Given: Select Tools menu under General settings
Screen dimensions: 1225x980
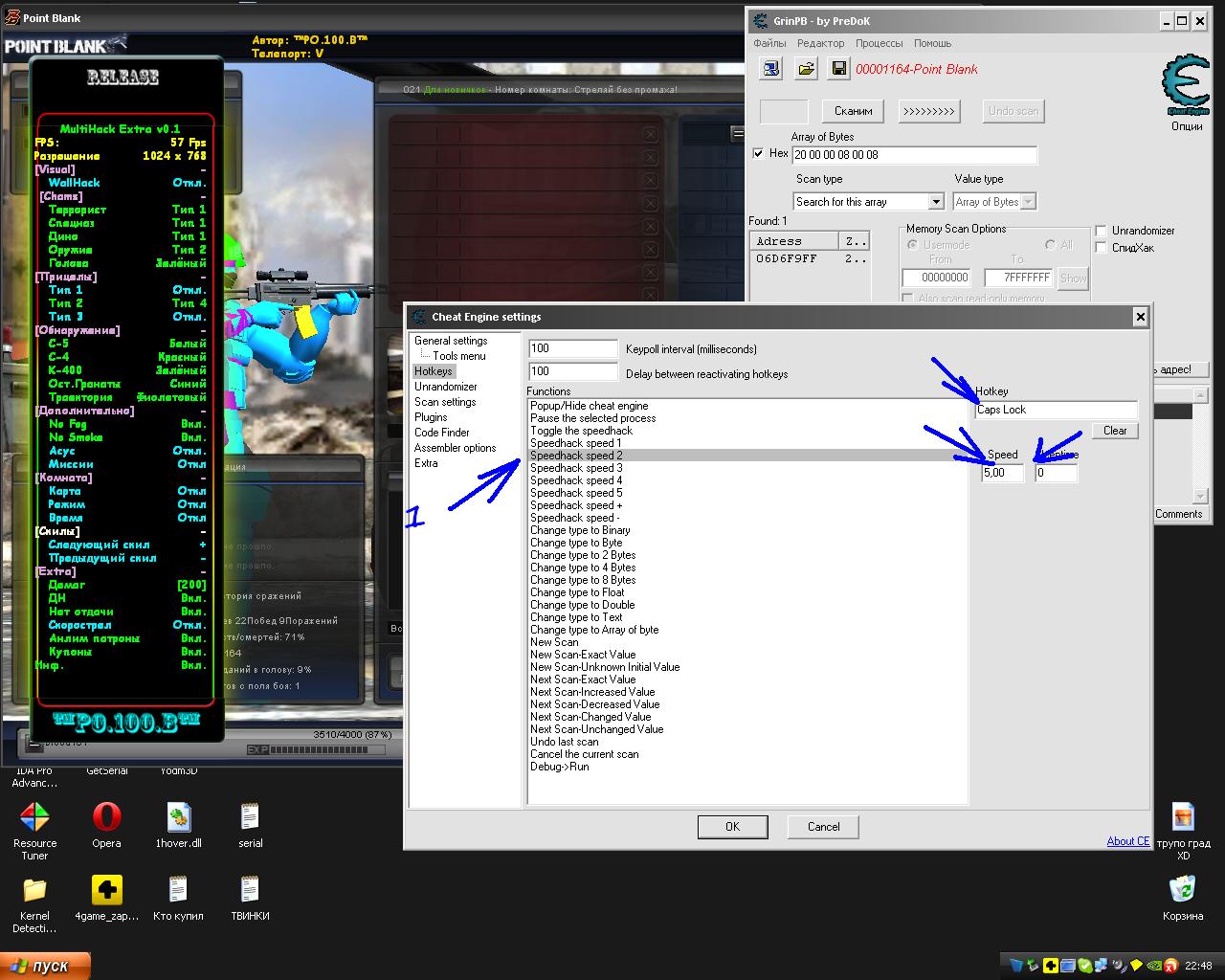Looking at the screenshot, I should pyautogui.click(x=458, y=356).
